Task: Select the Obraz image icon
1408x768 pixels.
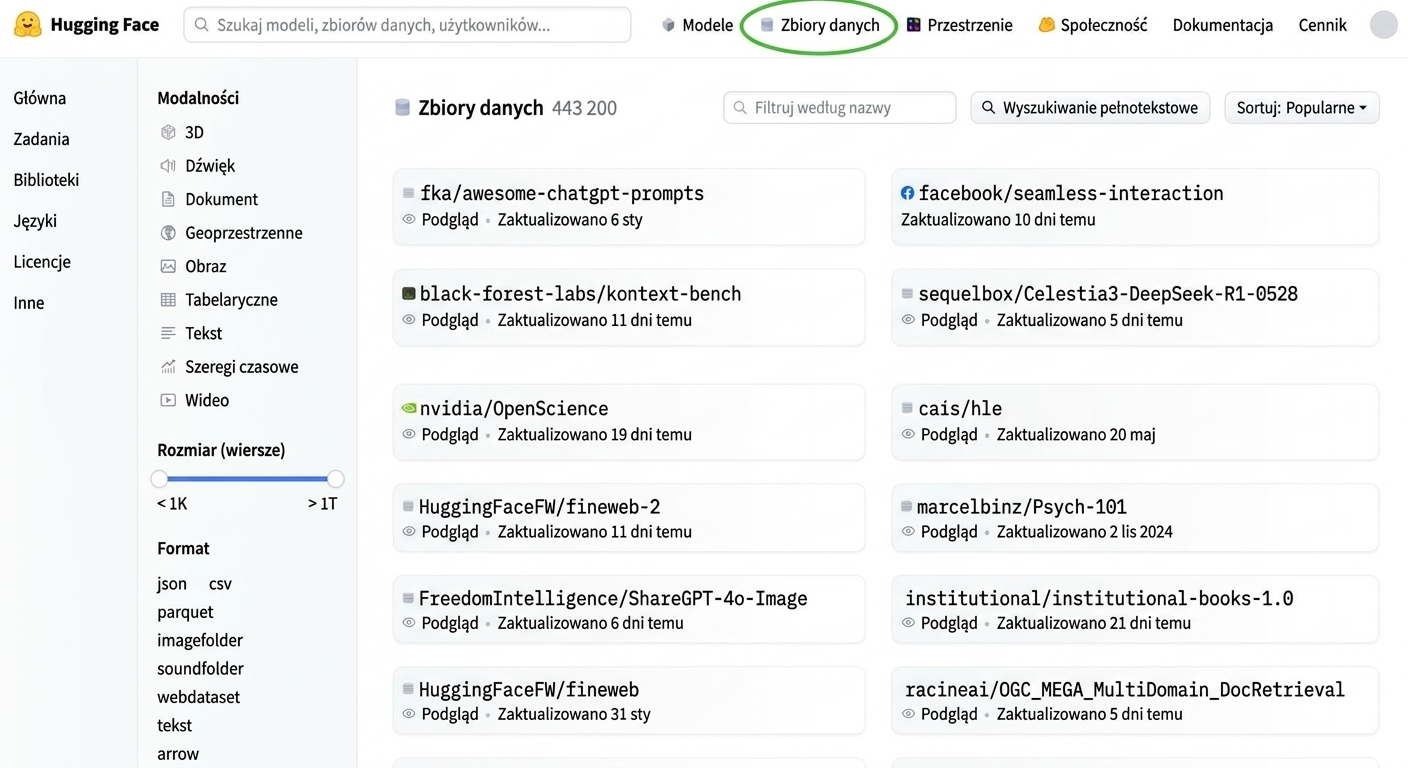Action: (168, 266)
